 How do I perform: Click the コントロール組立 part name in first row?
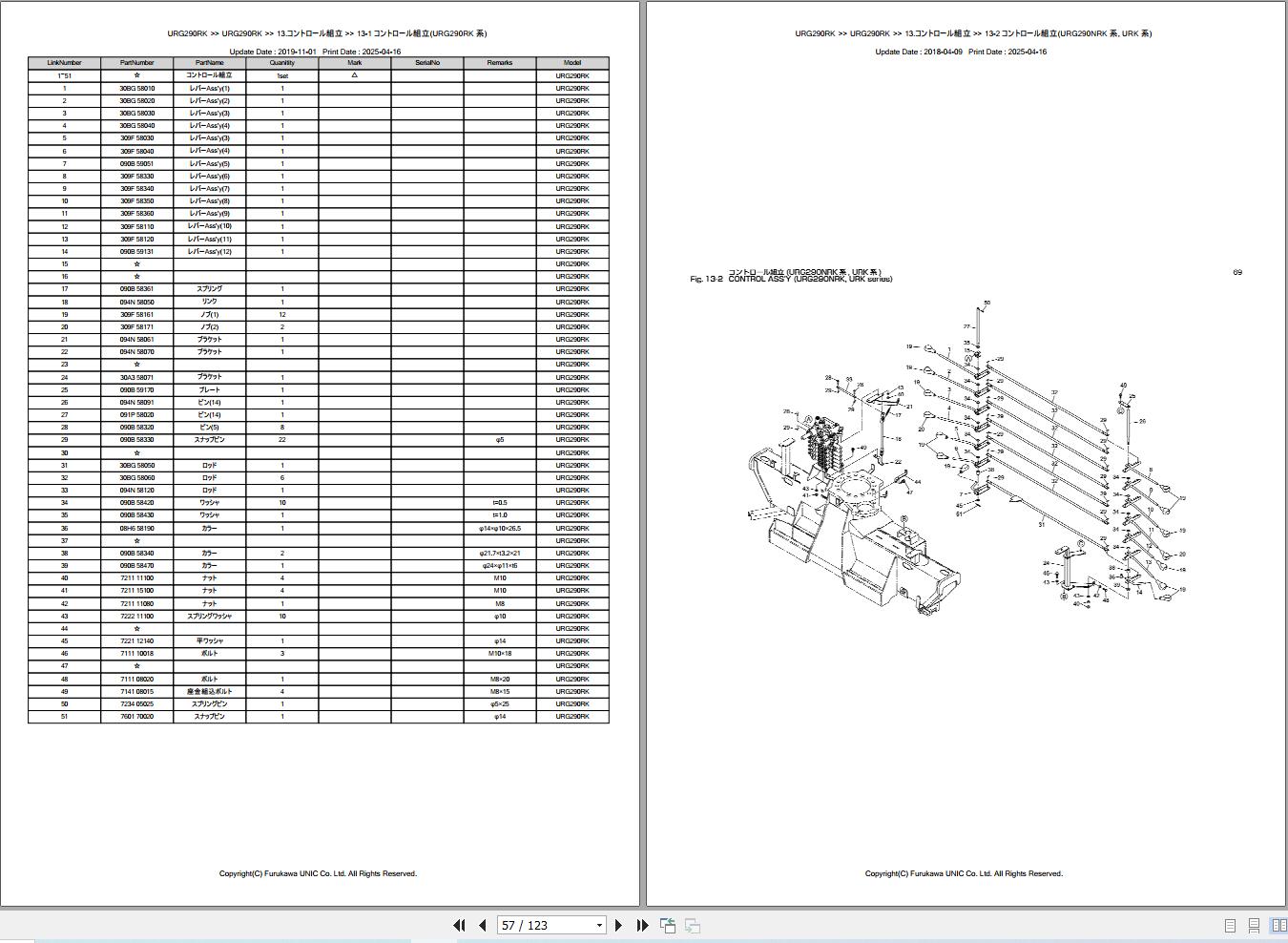tap(209, 75)
